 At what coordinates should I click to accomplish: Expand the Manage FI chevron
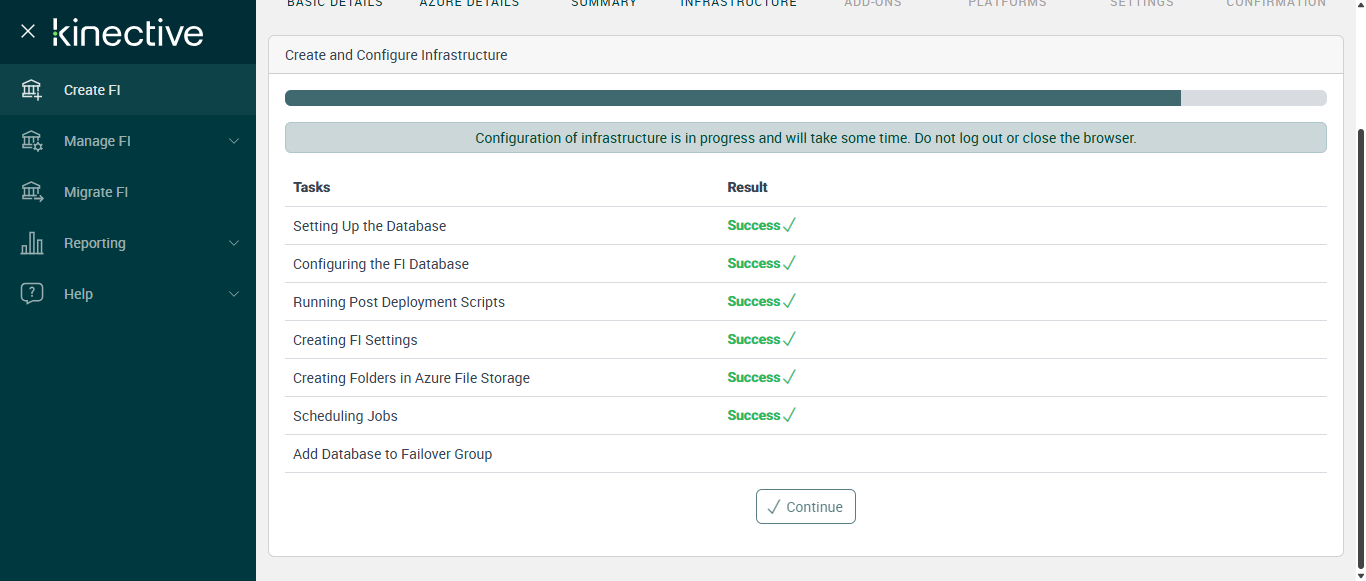tap(234, 141)
